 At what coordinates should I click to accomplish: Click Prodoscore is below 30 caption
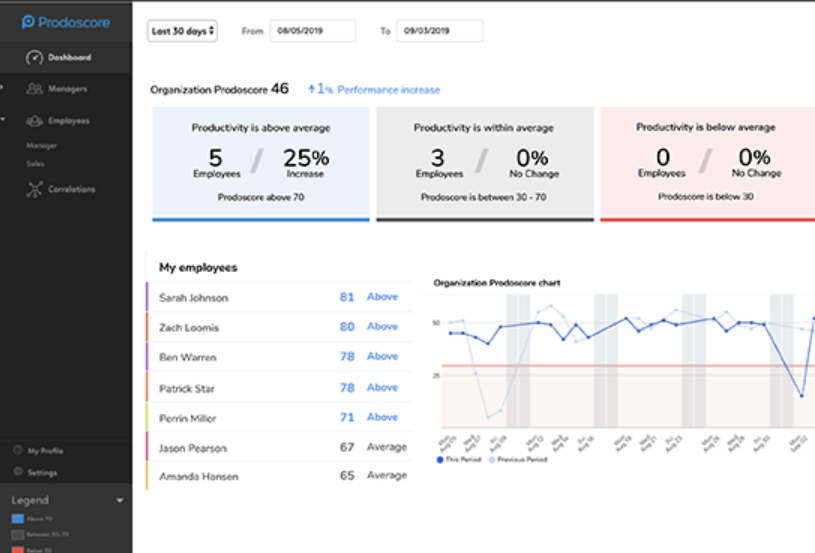click(706, 196)
